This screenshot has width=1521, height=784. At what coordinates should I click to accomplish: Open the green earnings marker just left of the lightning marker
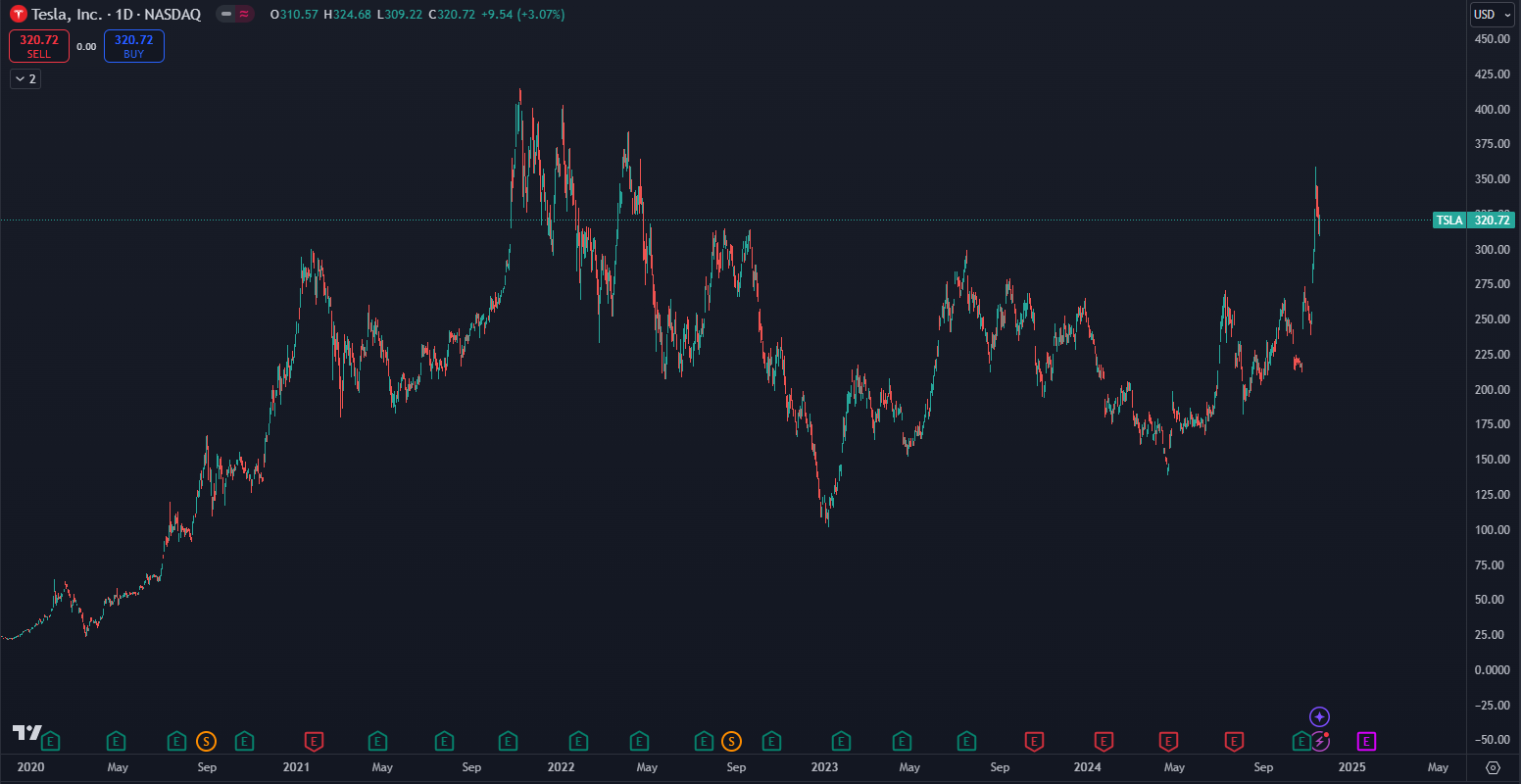[x=1301, y=741]
